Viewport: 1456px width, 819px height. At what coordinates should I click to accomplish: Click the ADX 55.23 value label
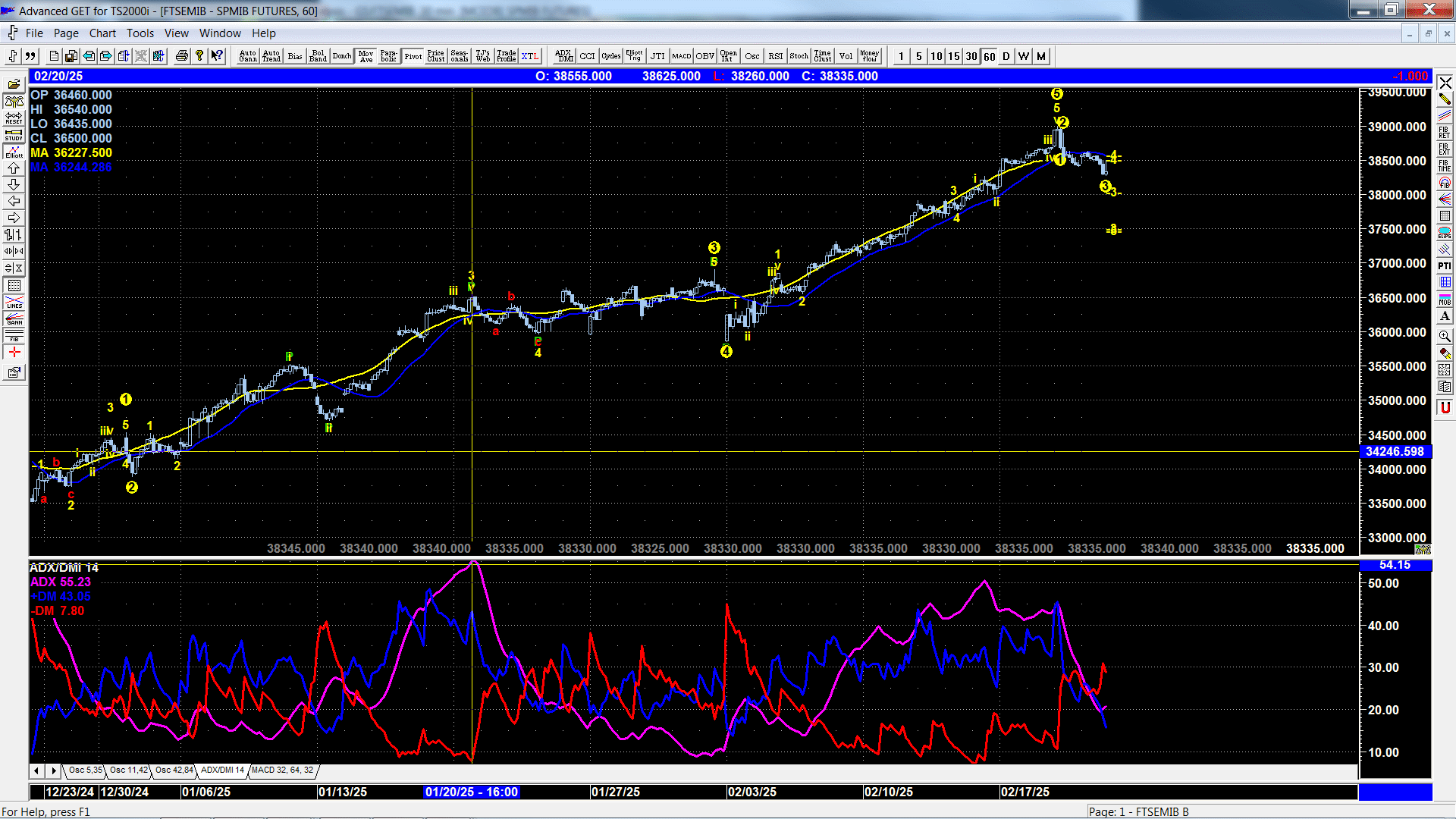61,582
